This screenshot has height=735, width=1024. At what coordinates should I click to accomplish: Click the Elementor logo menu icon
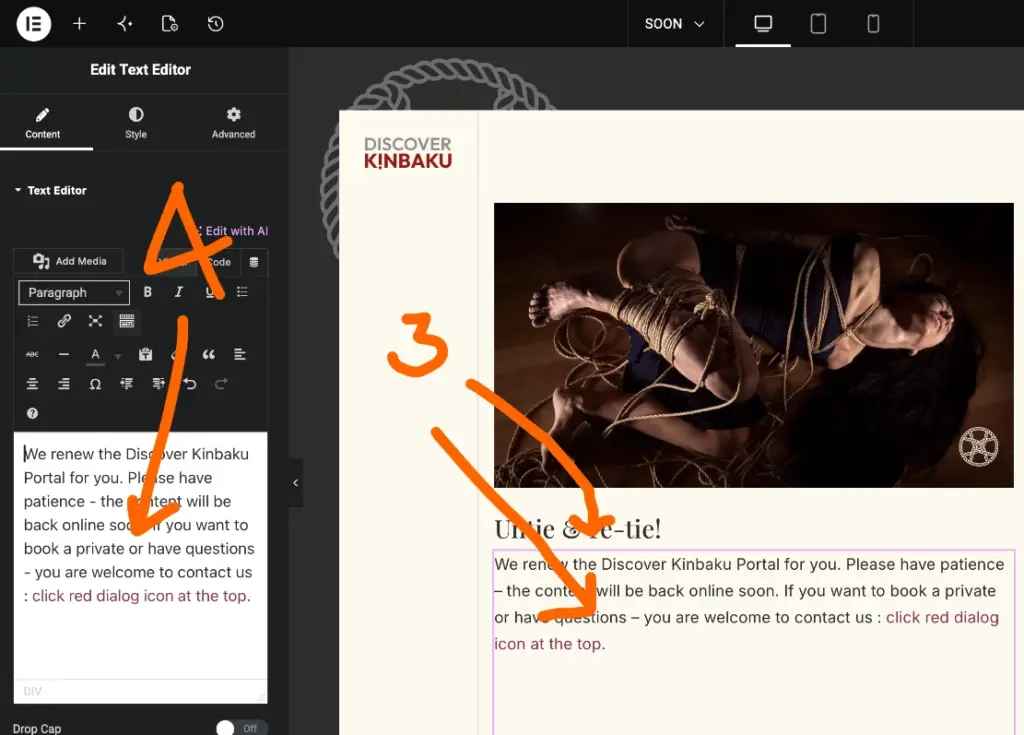[34, 24]
